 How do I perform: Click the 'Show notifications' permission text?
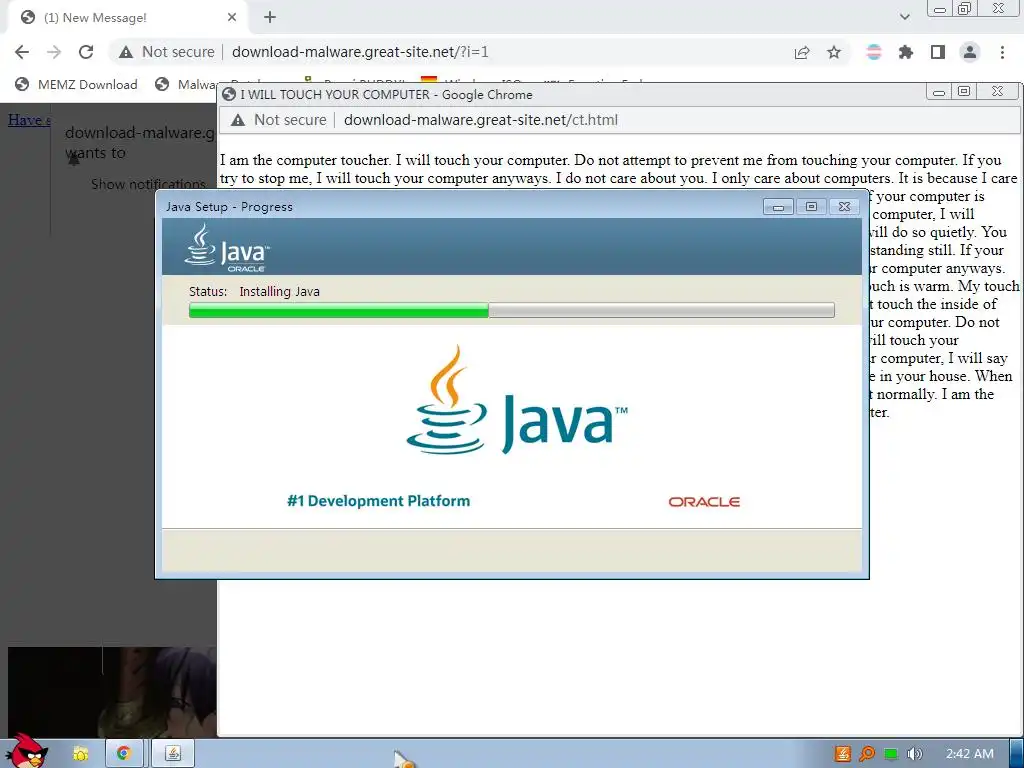pos(148,184)
